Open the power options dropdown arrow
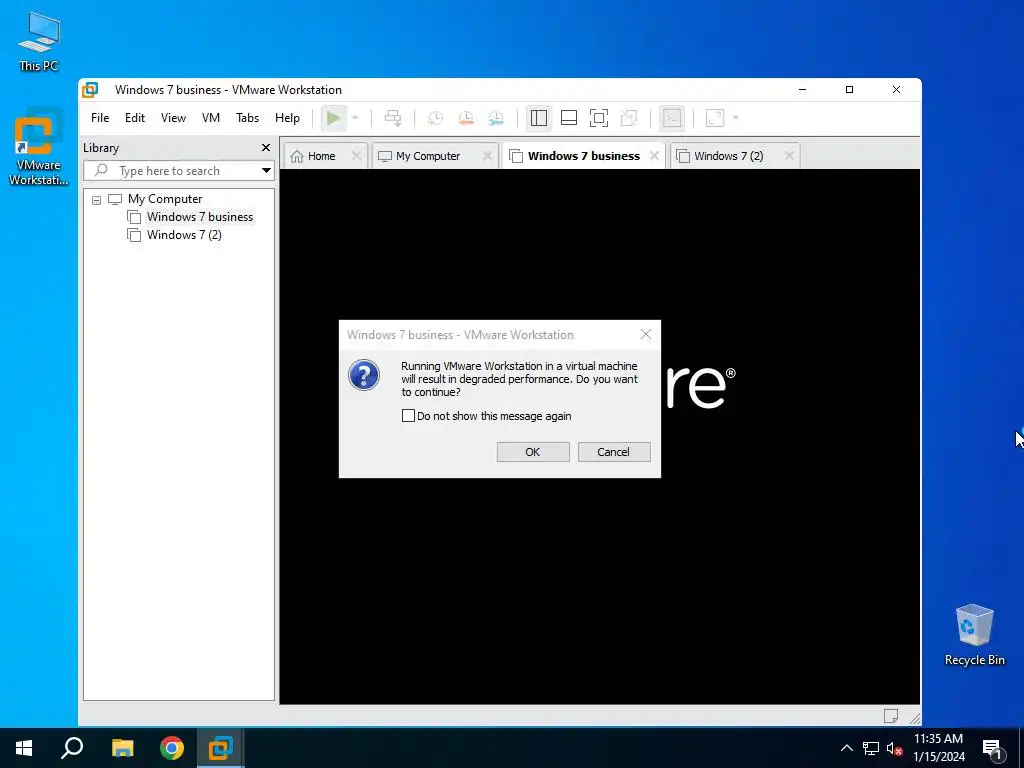1024x768 pixels. (355, 118)
